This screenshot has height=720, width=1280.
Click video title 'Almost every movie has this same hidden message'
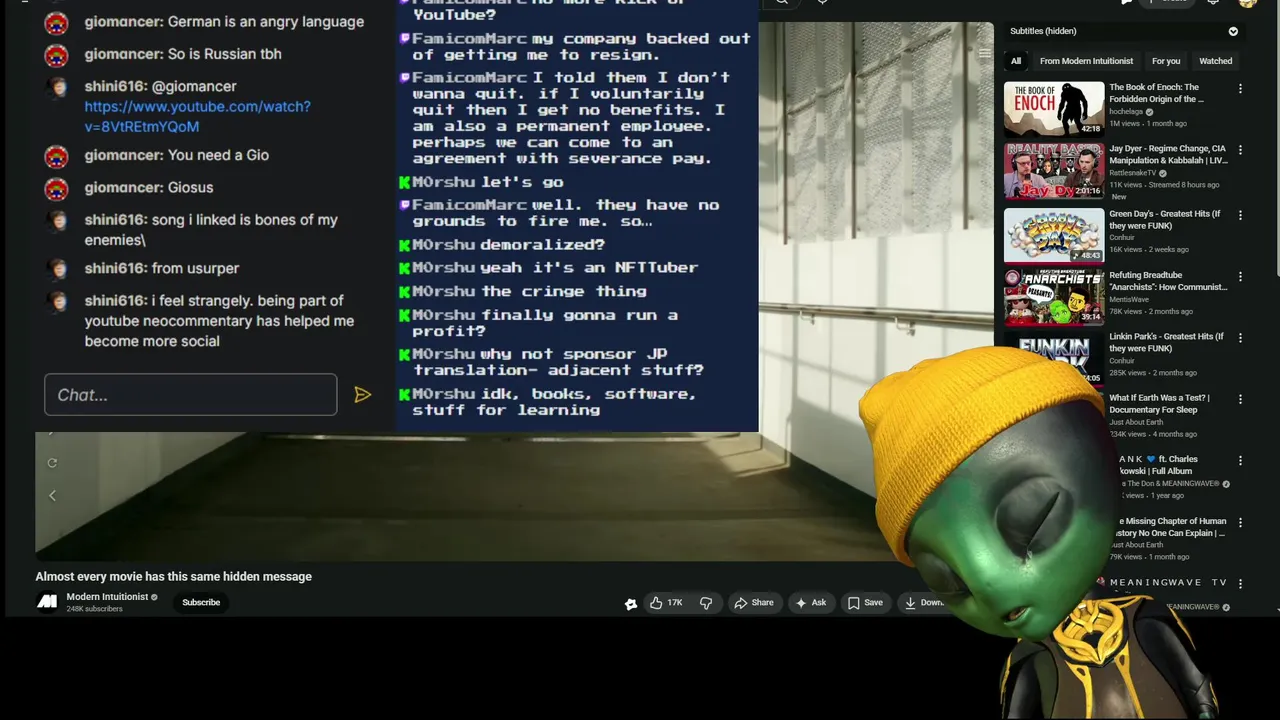click(x=174, y=576)
